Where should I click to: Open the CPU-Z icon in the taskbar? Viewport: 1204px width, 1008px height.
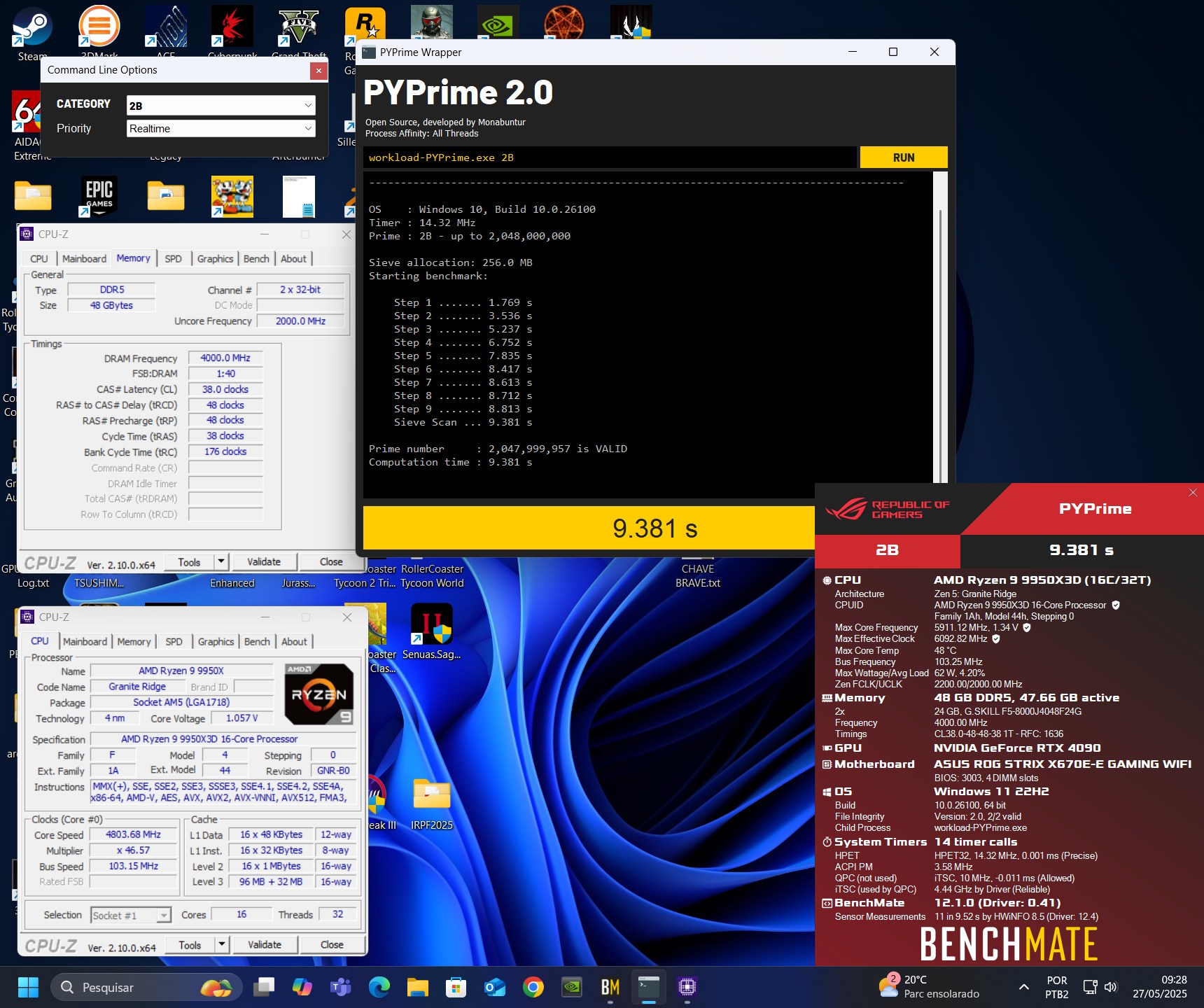point(687,987)
